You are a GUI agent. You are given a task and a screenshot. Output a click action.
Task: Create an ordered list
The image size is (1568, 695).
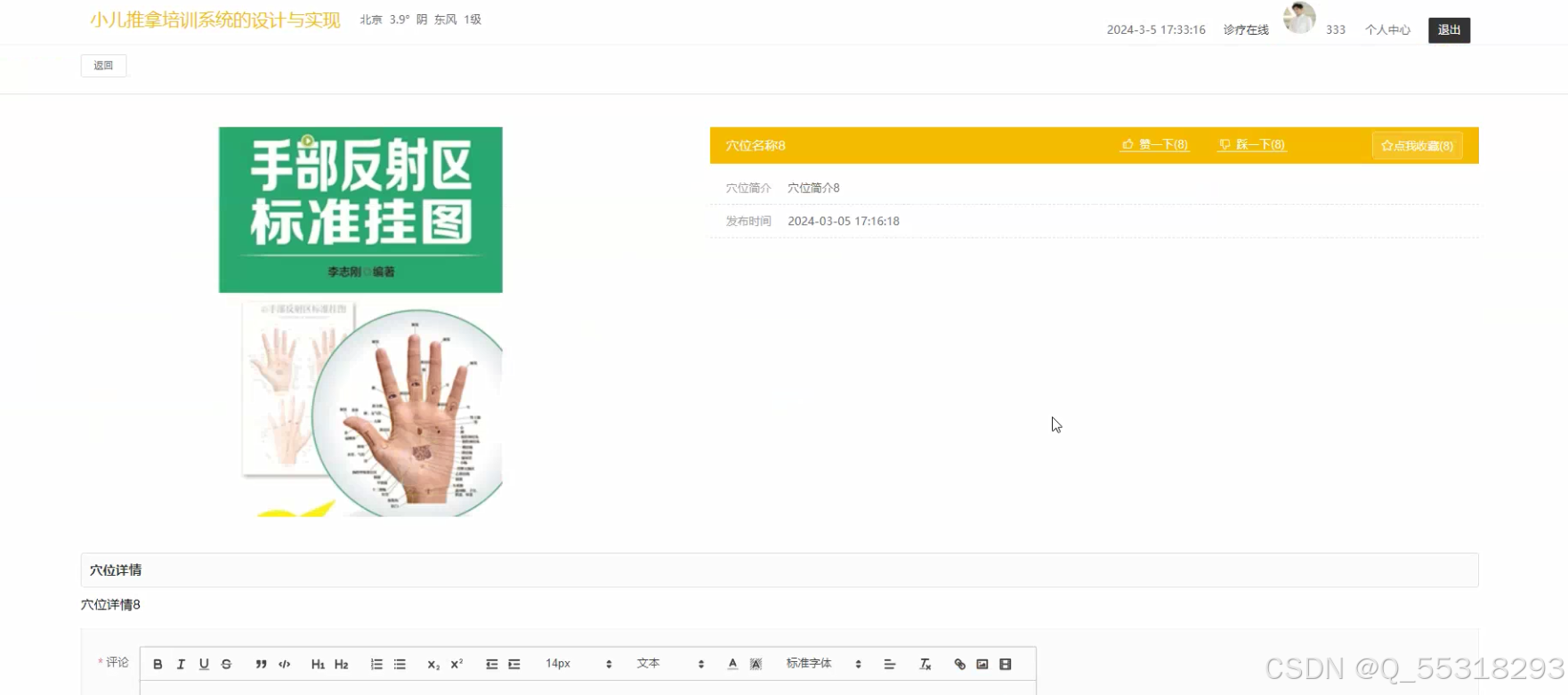pos(376,664)
